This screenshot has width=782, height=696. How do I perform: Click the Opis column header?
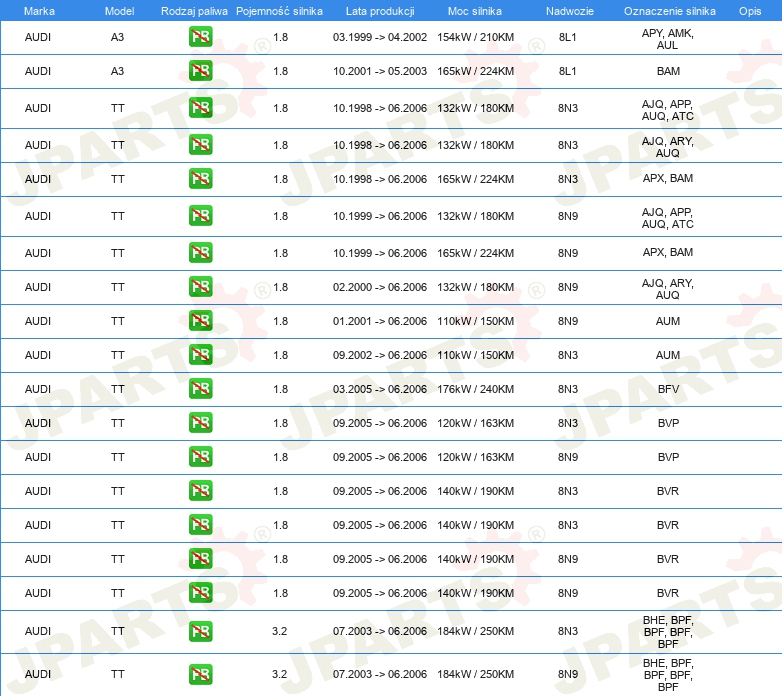[750, 11]
